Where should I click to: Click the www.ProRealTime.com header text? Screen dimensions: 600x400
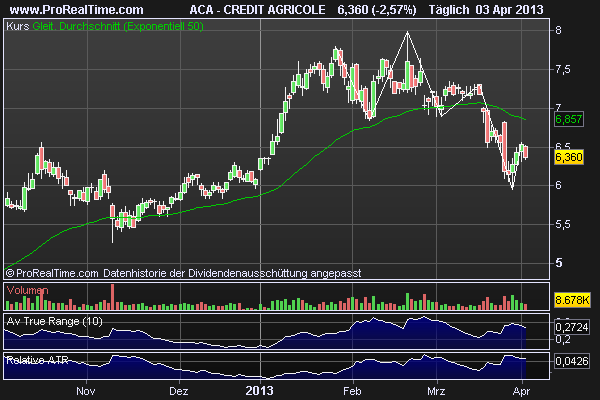77,10
